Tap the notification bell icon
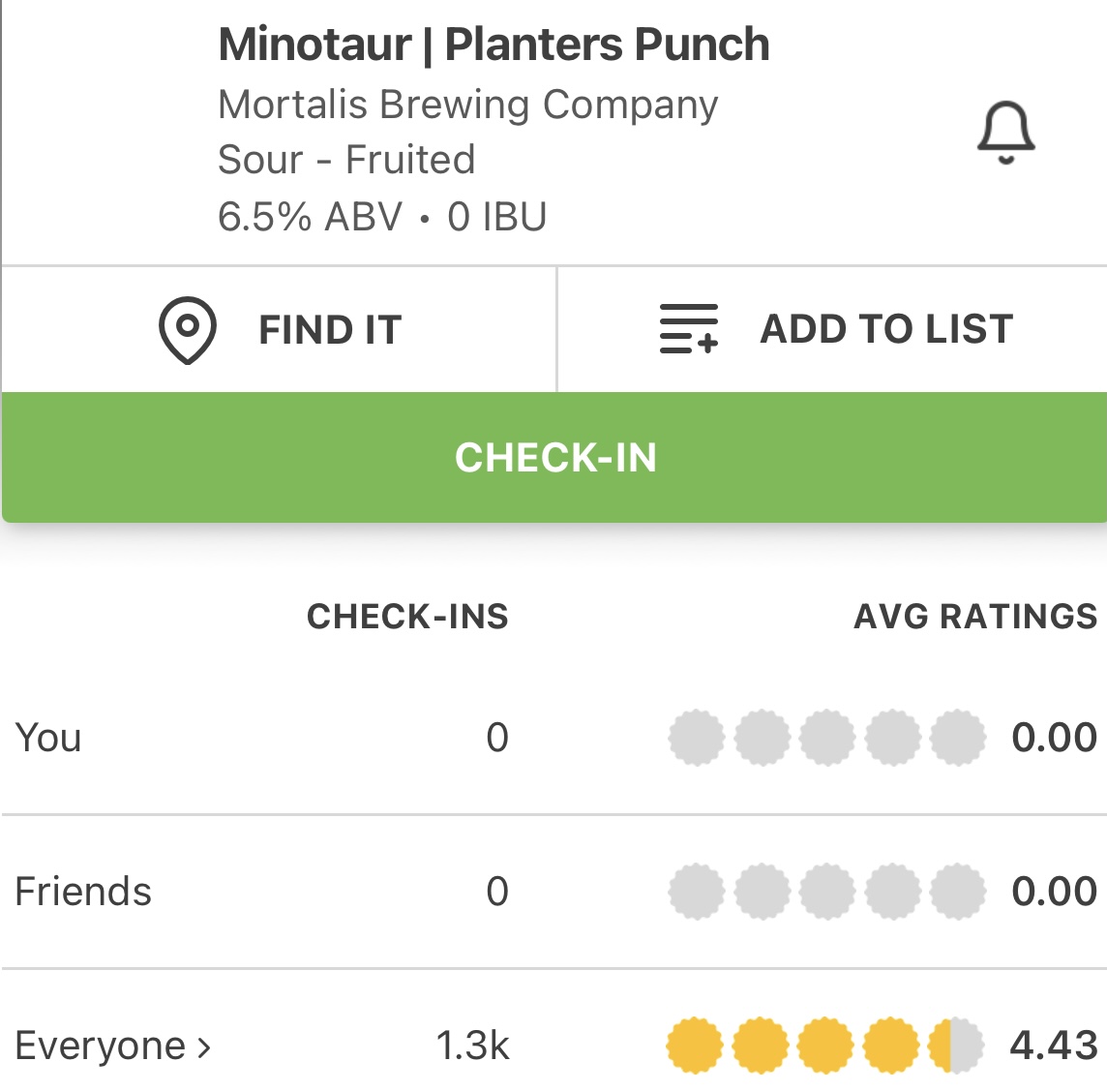 [x=1005, y=133]
